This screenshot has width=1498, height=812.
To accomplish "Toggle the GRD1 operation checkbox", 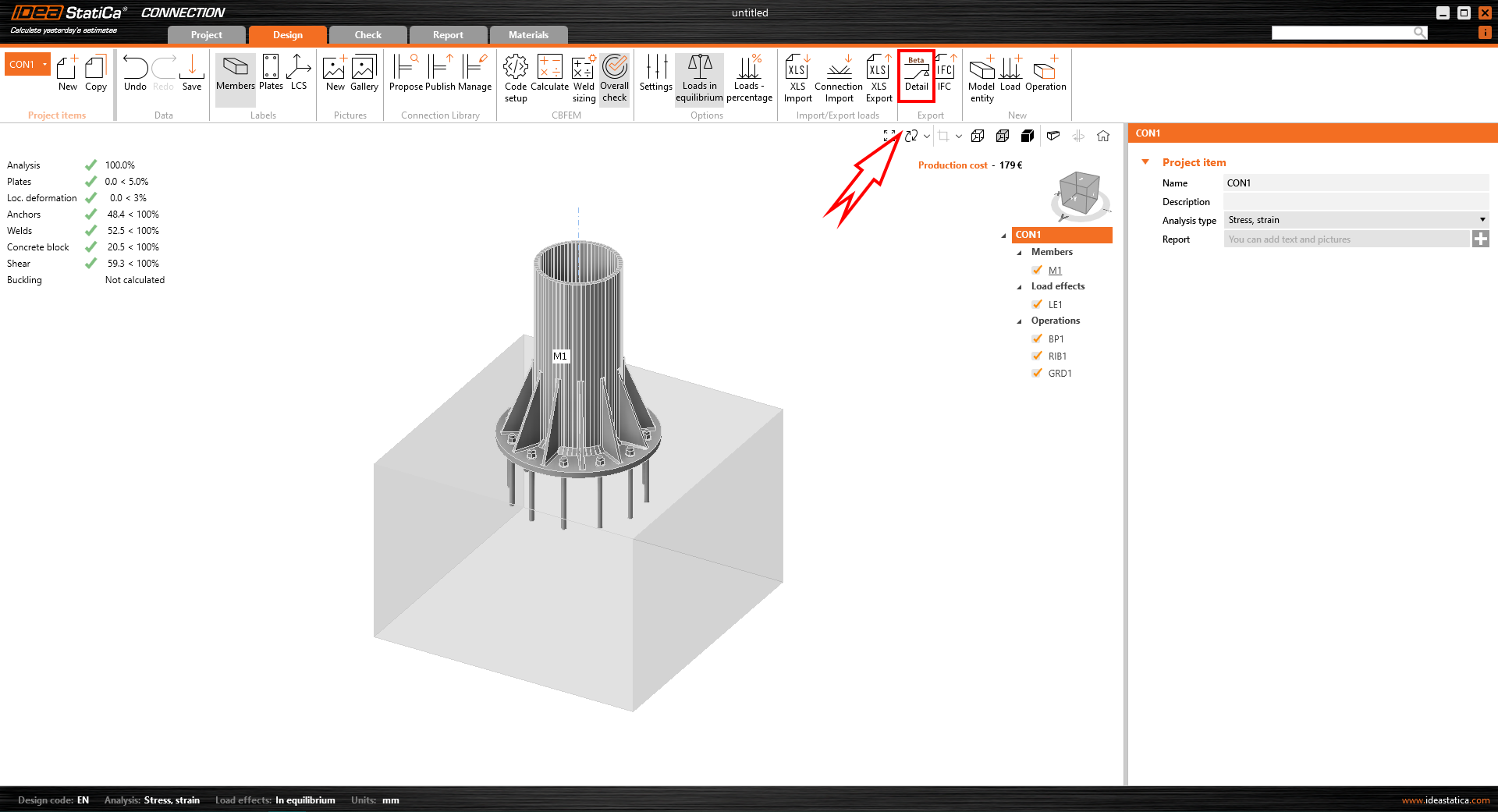I will click(1038, 373).
